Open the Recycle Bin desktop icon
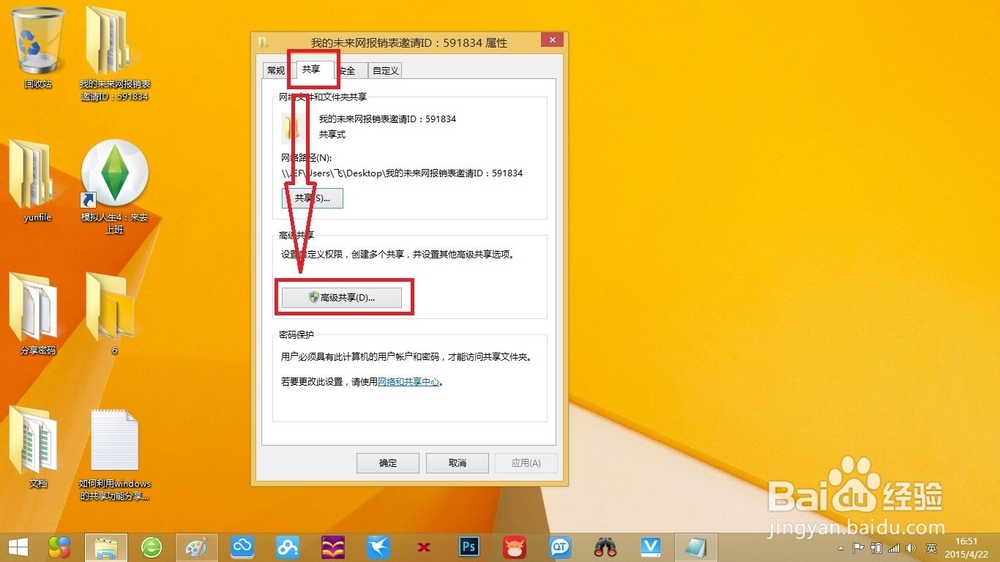Image resolution: width=1000 pixels, height=562 pixels. 38,48
